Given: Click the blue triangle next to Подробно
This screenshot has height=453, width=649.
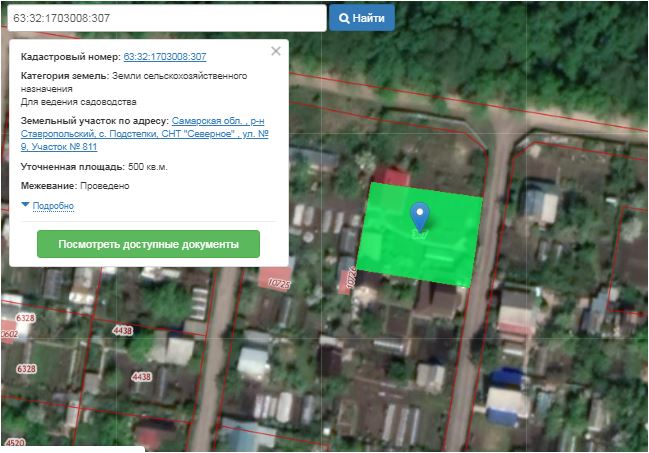Looking at the screenshot, I should (26, 205).
